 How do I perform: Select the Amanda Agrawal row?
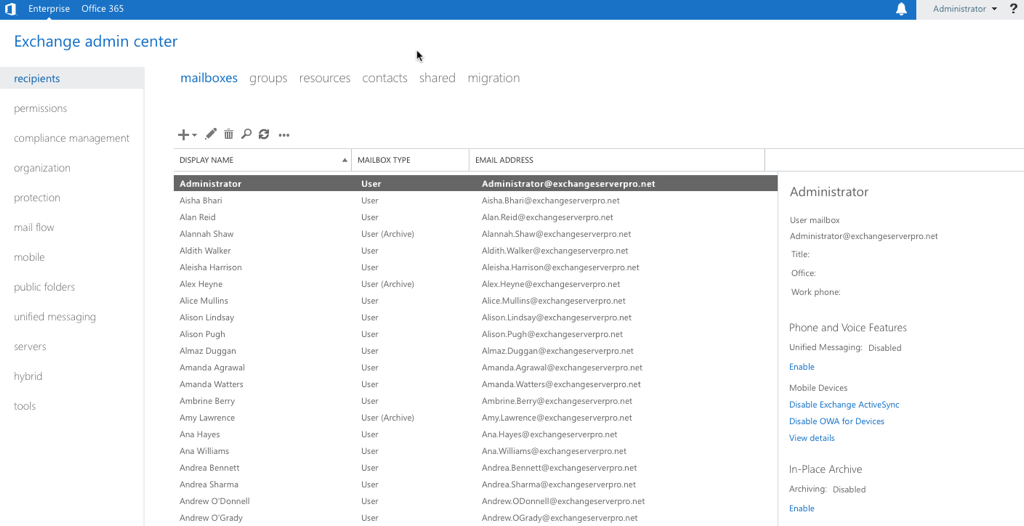tap(475, 368)
